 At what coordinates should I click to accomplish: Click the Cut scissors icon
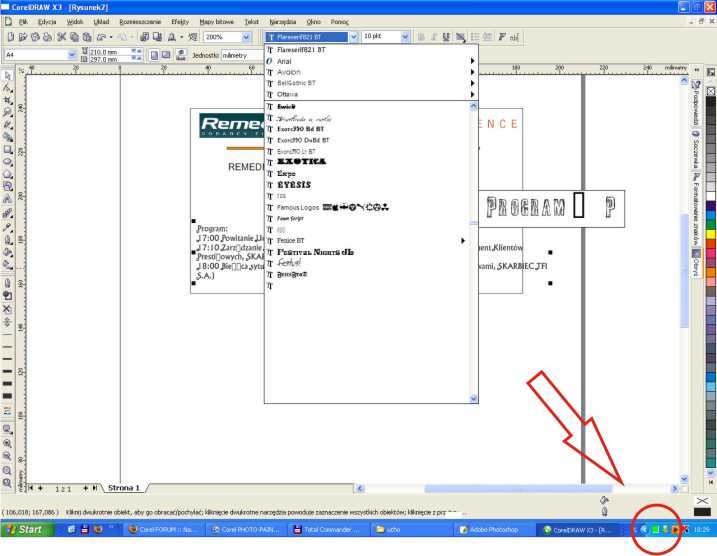(62, 36)
